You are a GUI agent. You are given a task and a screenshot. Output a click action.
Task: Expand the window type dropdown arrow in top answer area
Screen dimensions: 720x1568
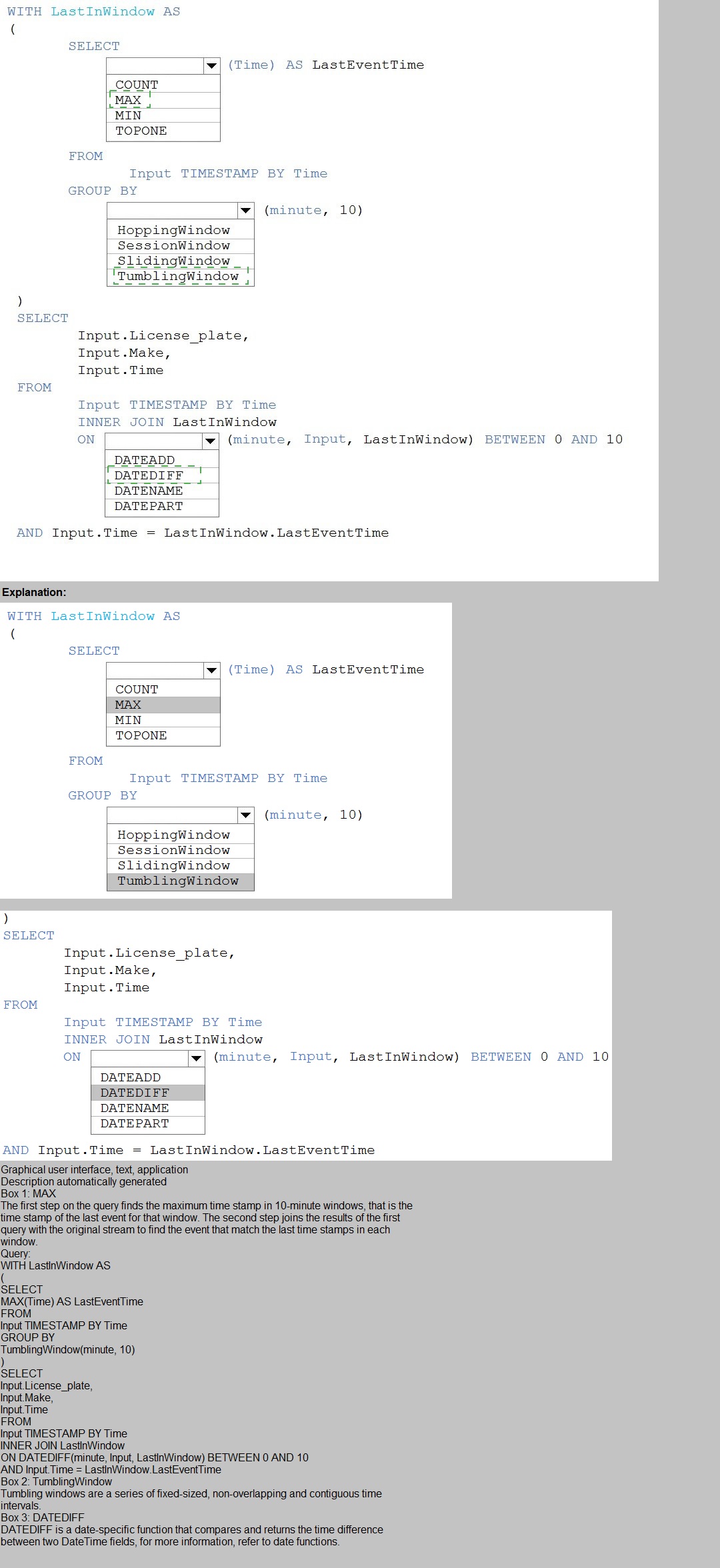(x=245, y=211)
